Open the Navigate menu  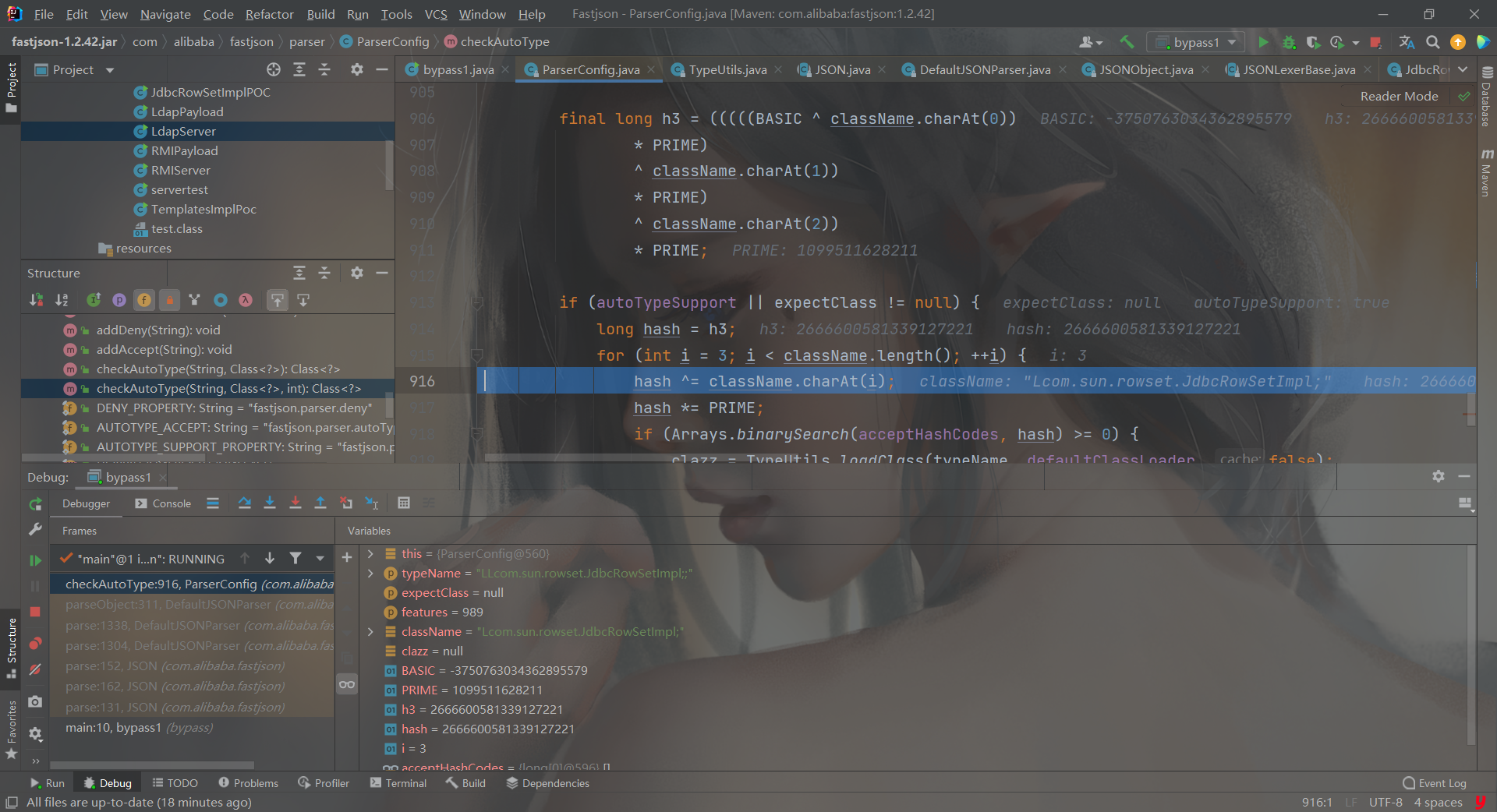165,14
